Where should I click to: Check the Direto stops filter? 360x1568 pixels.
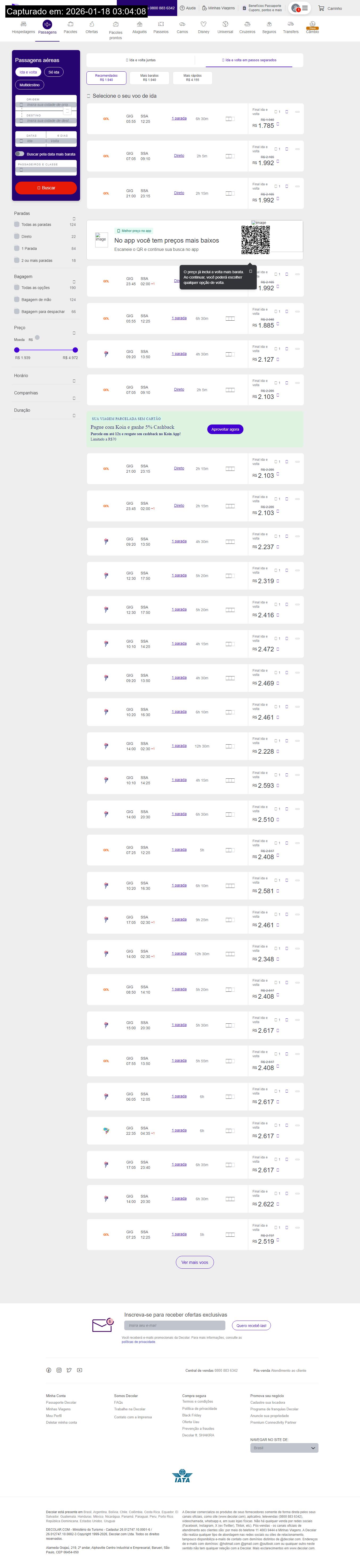[16, 236]
